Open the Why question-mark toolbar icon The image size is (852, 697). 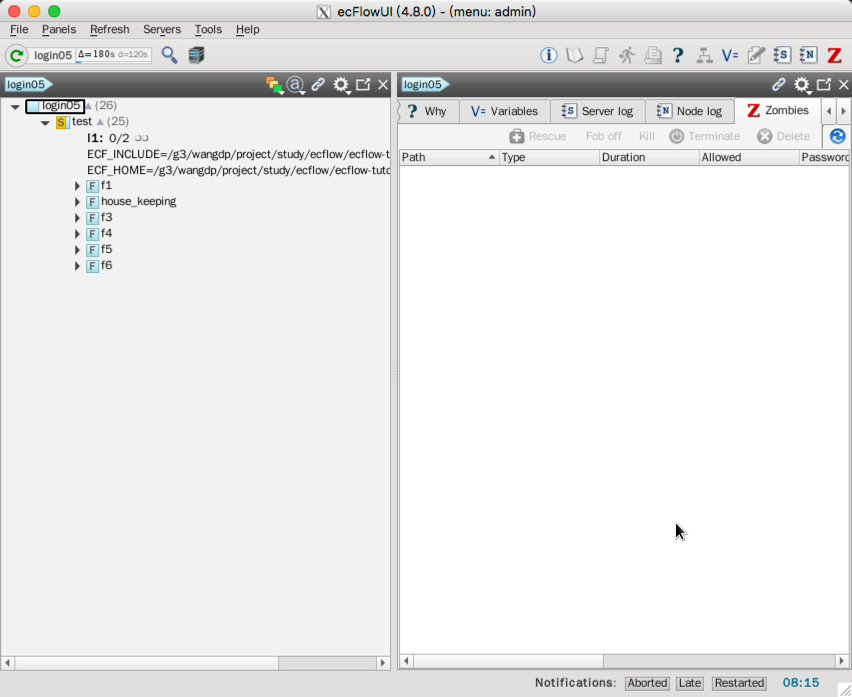pyautogui.click(x=678, y=55)
